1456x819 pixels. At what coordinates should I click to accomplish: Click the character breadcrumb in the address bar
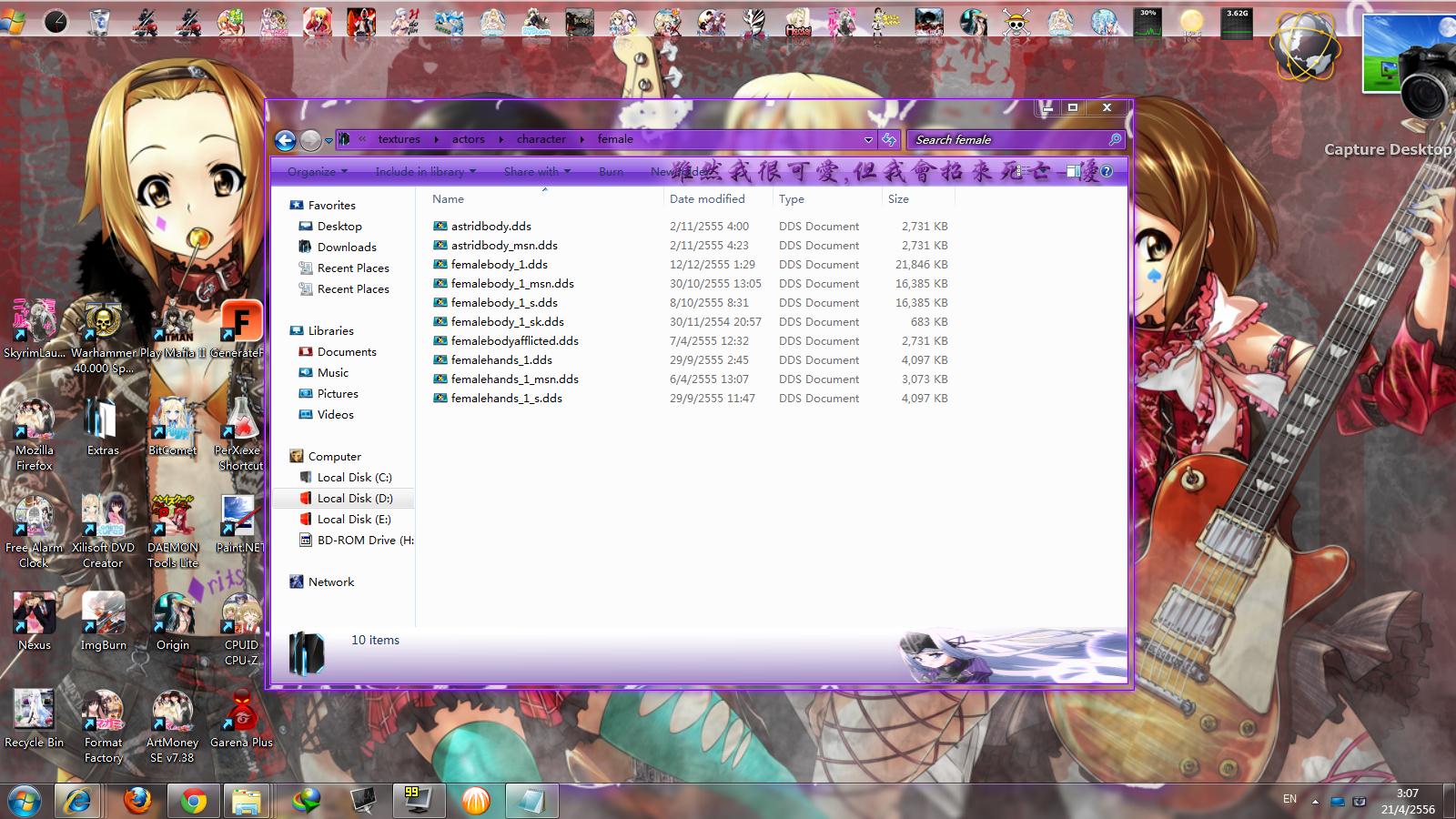(x=541, y=139)
